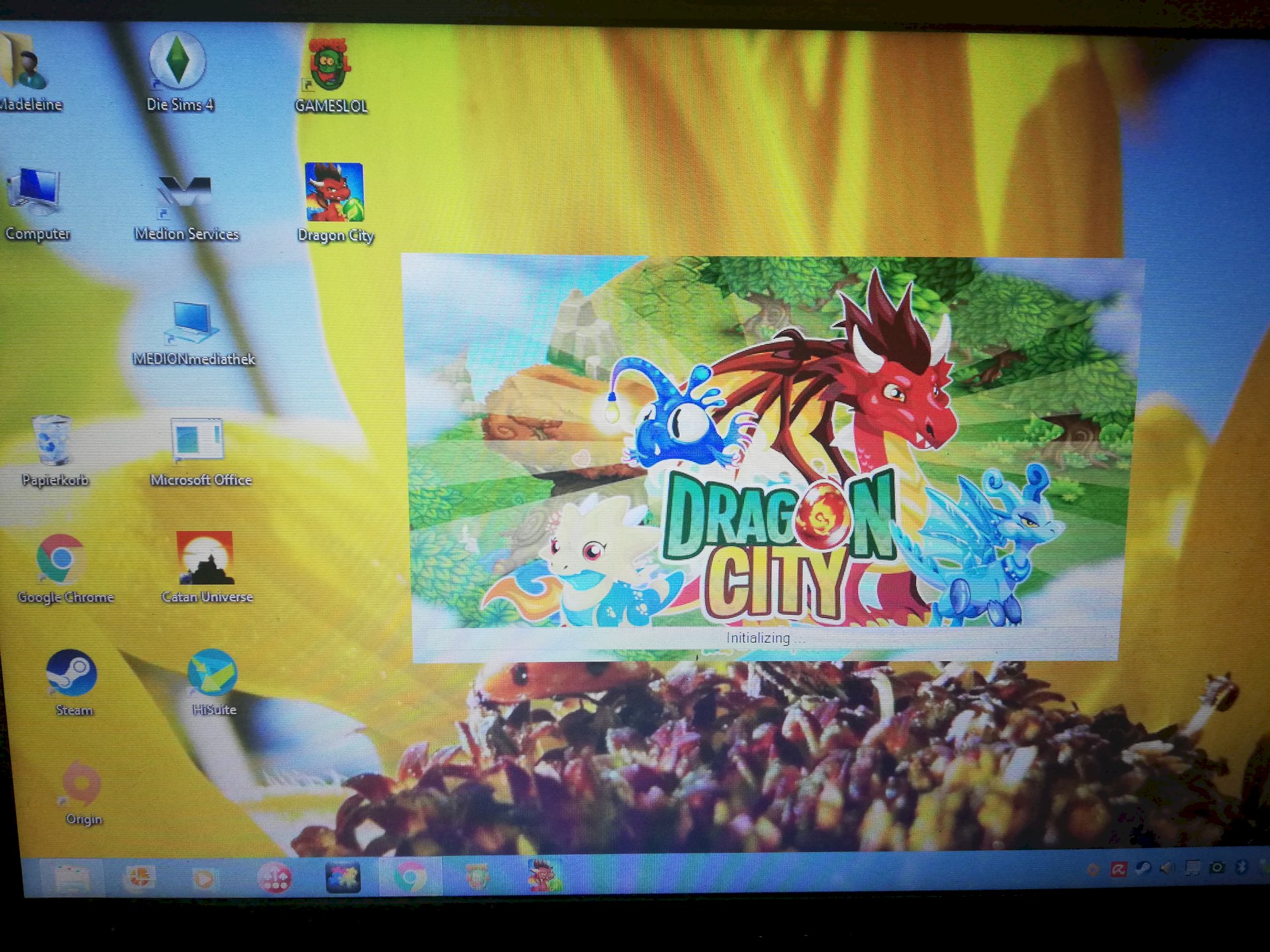Viewport: 1270px width, 952px height.
Task: Click the orange circle taskbar icon
Action: point(140,878)
